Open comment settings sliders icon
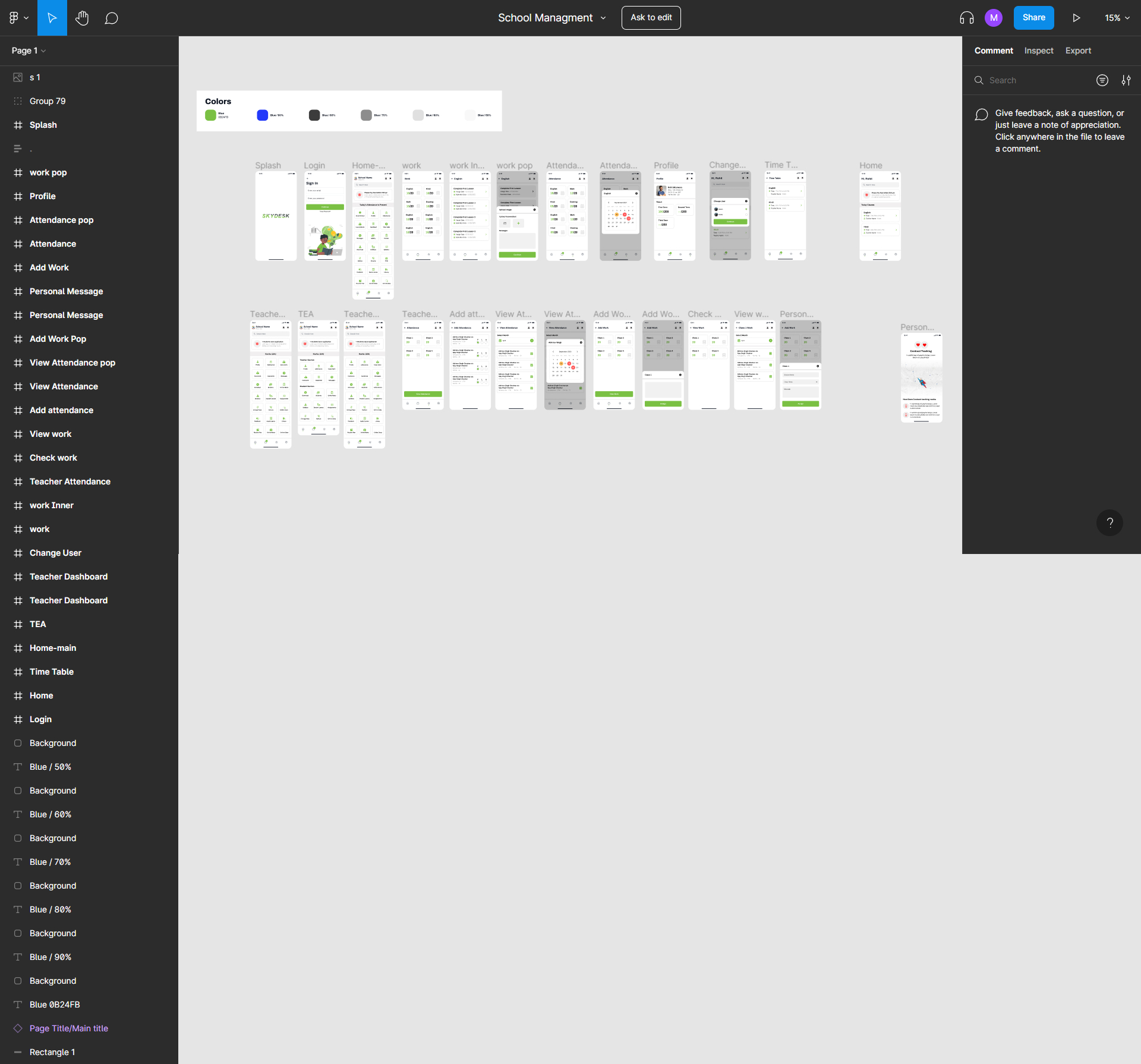The height and width of the screenshot is (1064, 1141). tap(1126, 80)
